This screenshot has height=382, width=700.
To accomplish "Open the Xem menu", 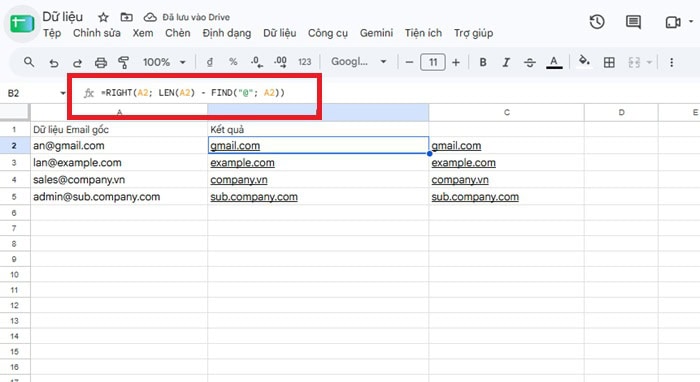I will [143, 33].
